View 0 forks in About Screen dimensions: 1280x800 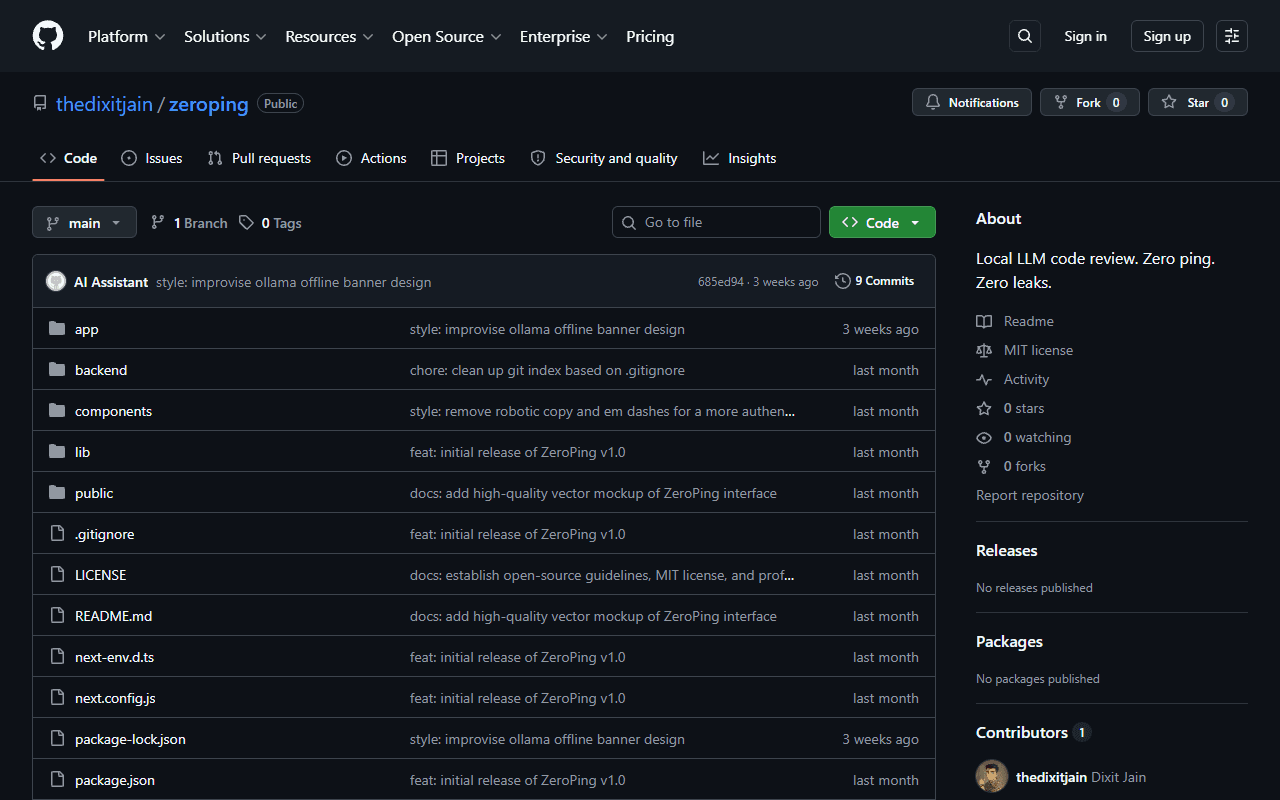1011,466
